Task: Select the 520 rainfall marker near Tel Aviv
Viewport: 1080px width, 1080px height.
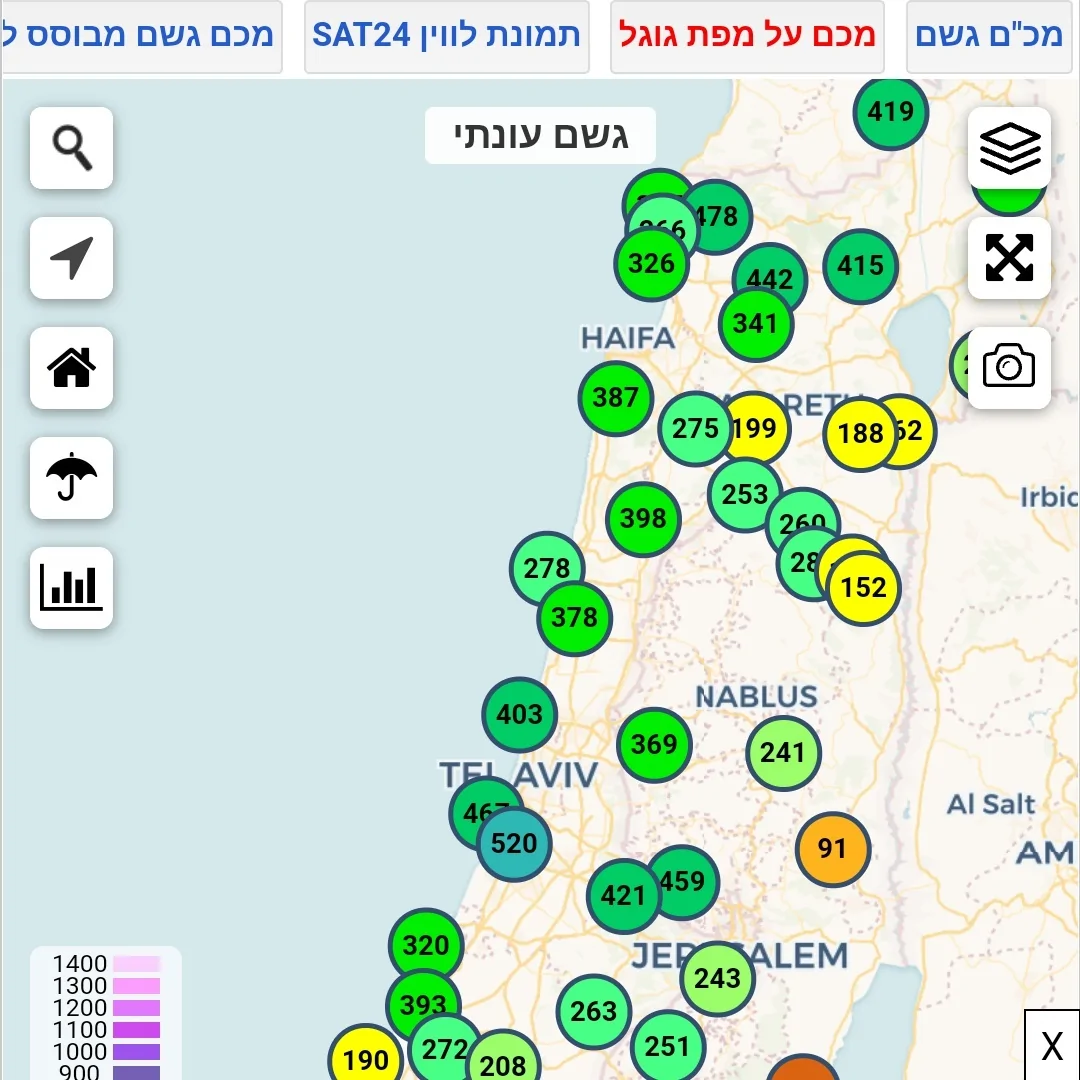Action: point(514,844)
